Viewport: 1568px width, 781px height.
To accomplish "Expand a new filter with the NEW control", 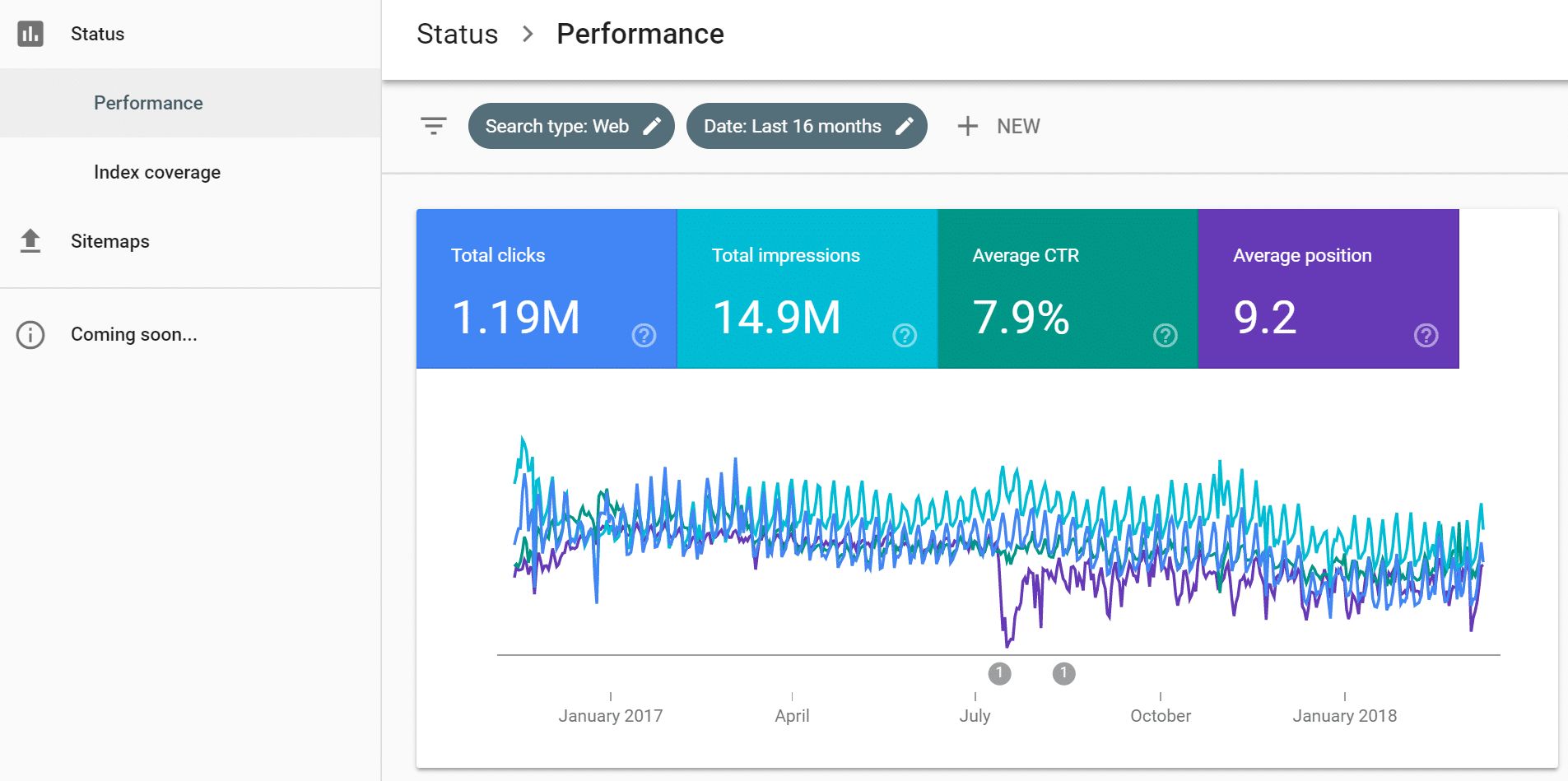I will coord(998,126).
